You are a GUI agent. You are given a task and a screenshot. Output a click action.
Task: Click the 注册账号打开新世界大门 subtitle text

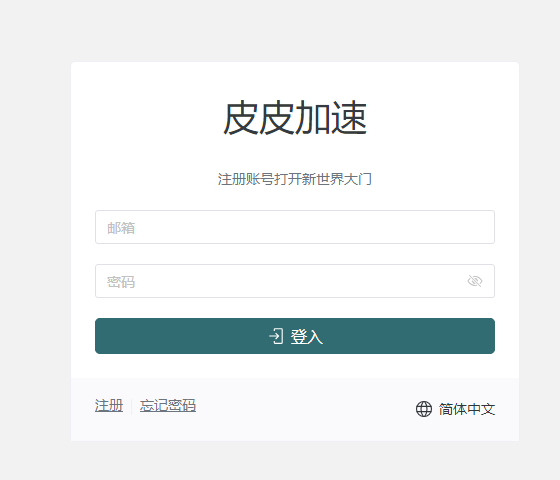coord(295,179)
